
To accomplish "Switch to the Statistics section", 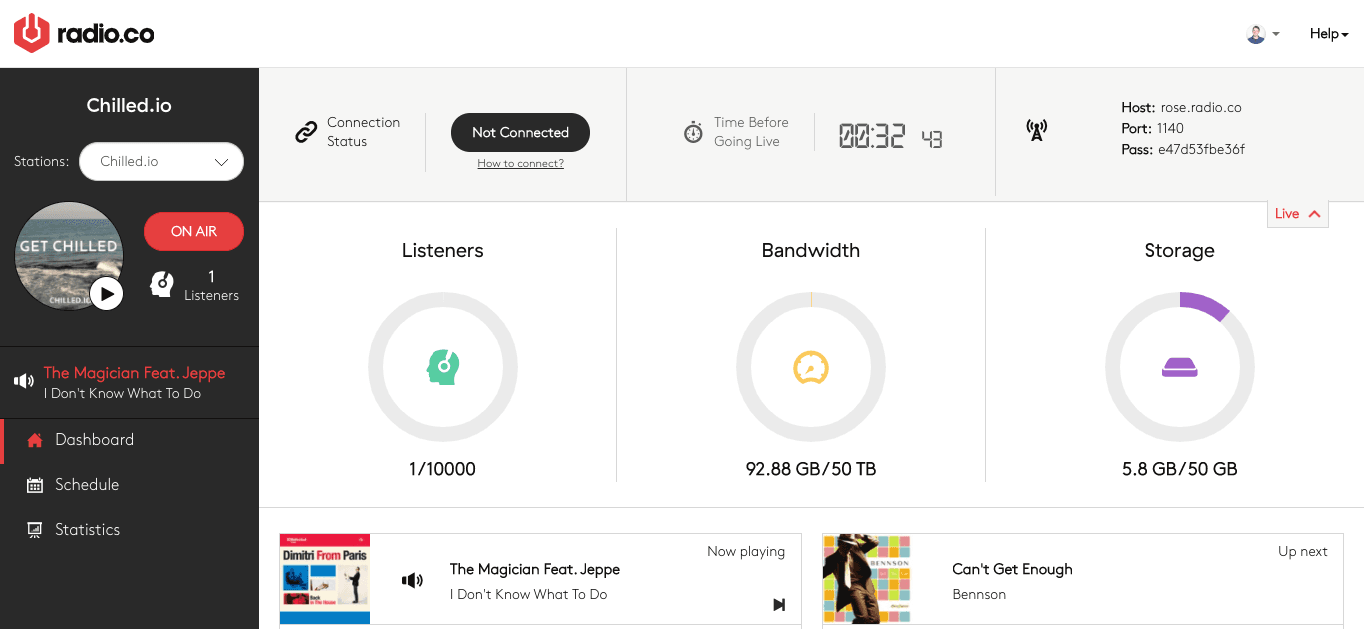I will [x=86, y=529].
